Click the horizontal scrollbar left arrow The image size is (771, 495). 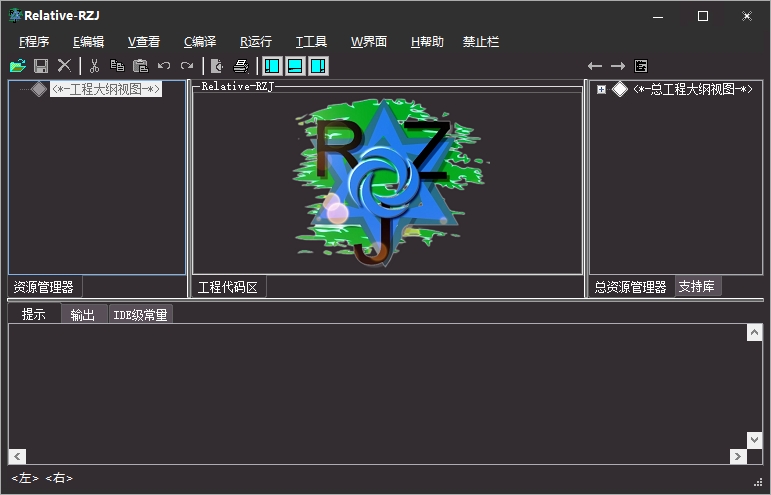click(x=18, y=456)
